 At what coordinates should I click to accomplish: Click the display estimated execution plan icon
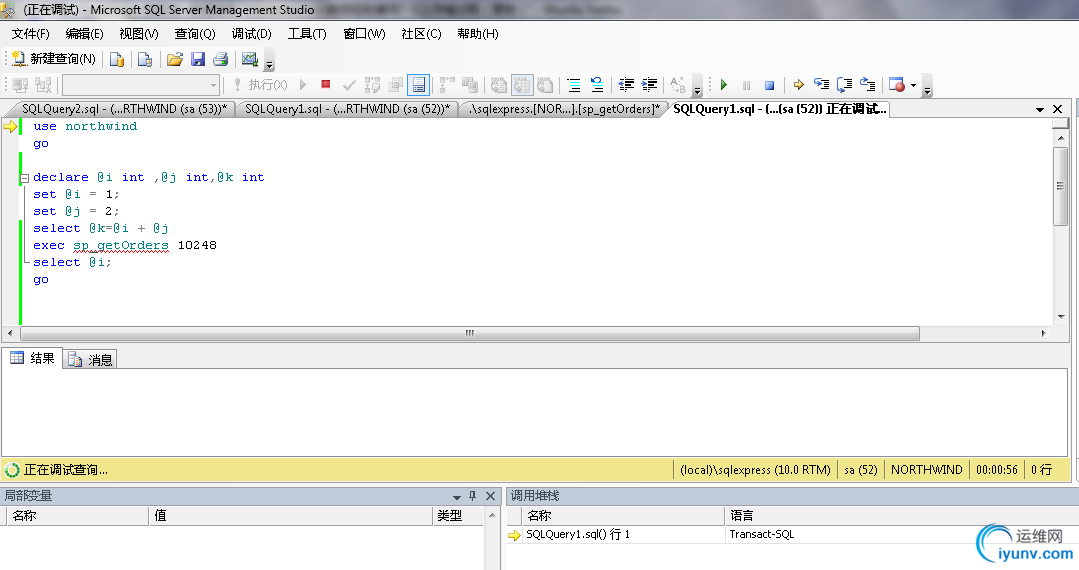(372, 85)
